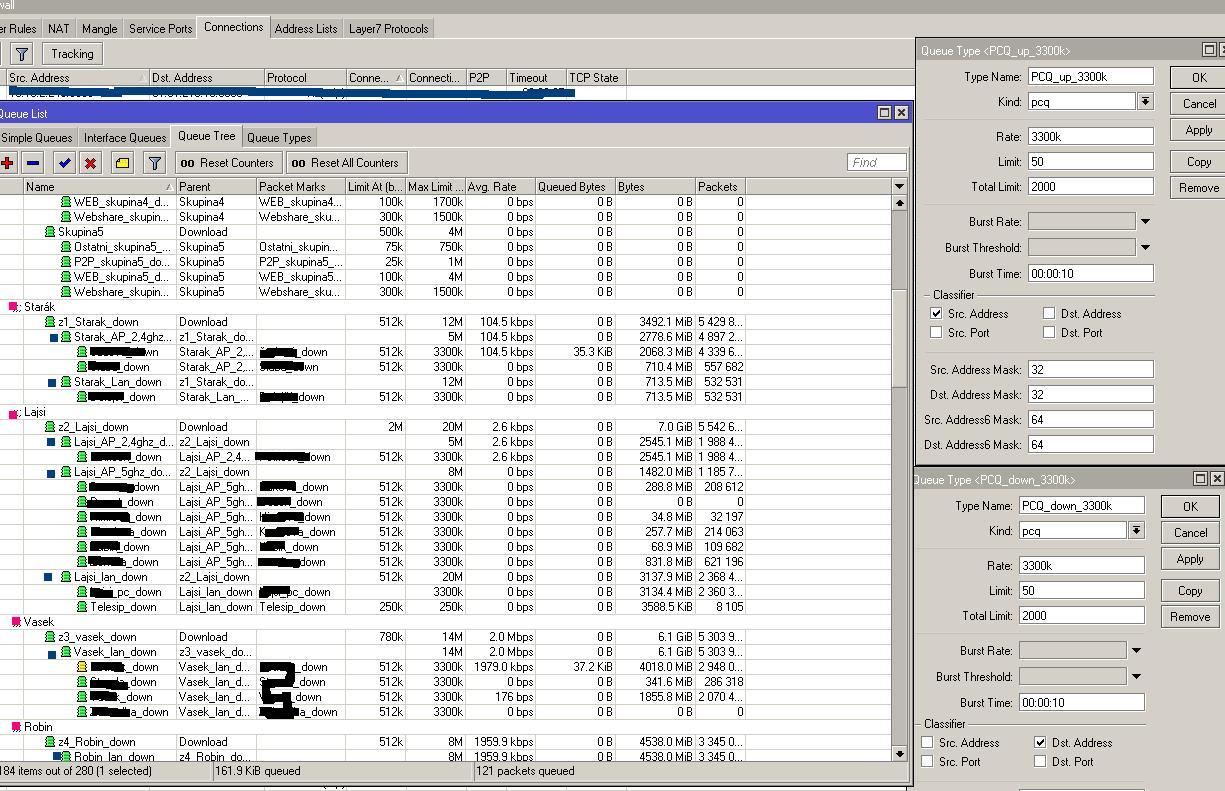Click the queue icon of z1_Starak_down
The image size is (1225, 791).
point(50,322)
